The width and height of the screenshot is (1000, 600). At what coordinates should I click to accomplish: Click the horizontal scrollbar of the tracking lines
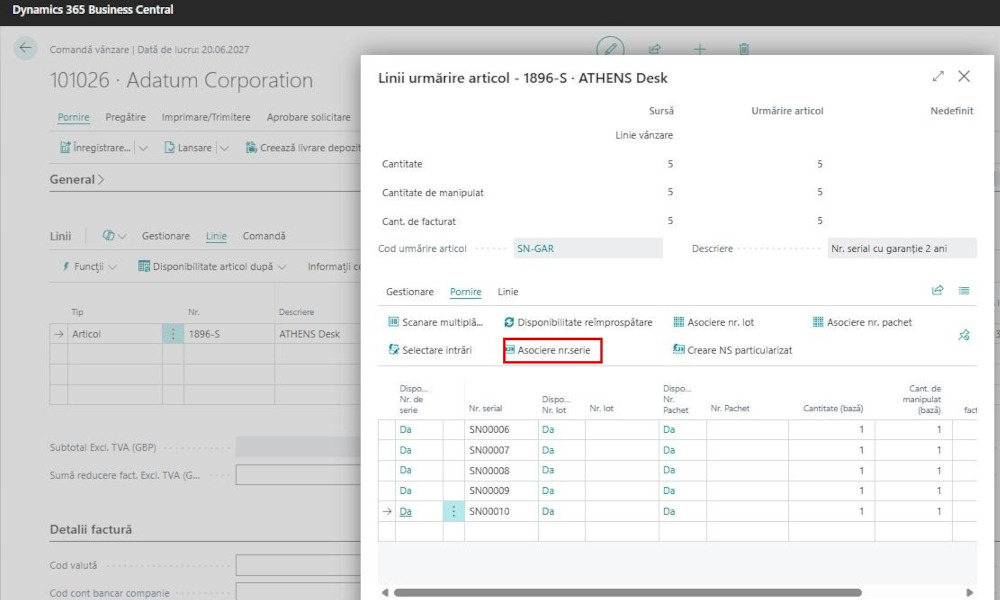[628, 592]
